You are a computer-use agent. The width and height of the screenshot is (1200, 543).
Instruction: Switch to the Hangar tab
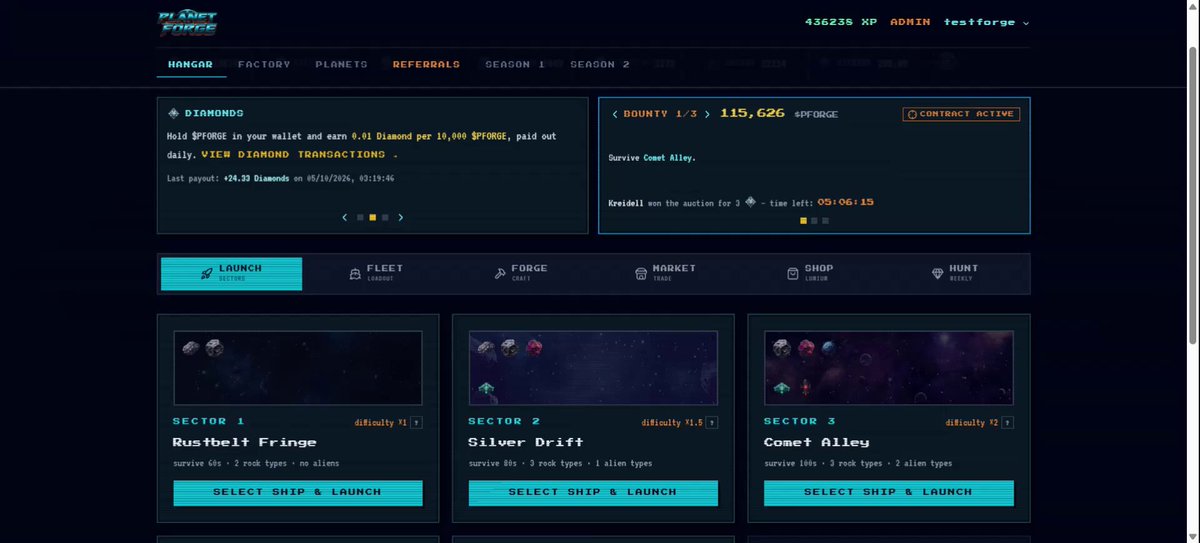tap(191, 64)
